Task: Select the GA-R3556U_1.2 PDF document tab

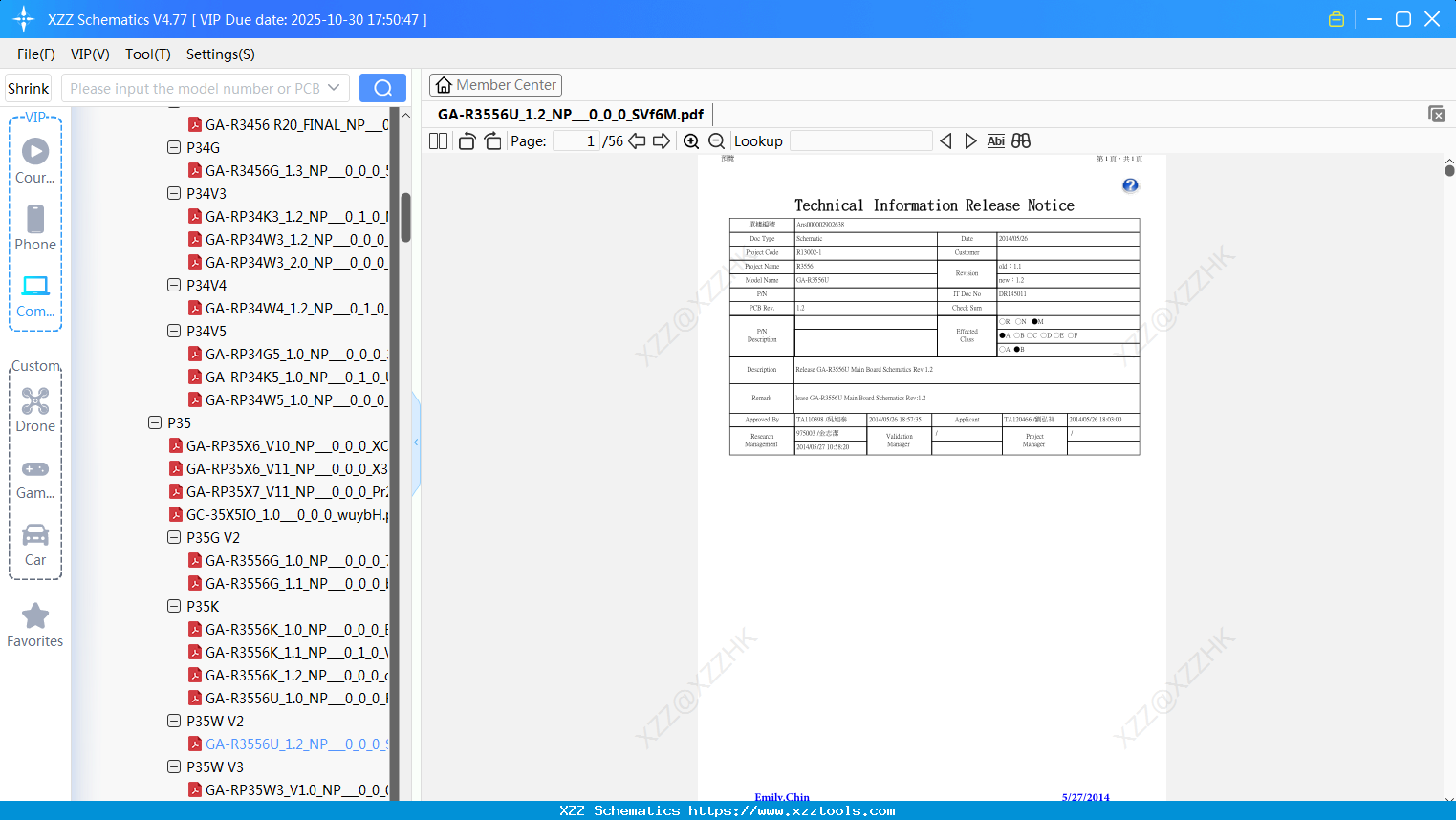Action: [571, 115]
